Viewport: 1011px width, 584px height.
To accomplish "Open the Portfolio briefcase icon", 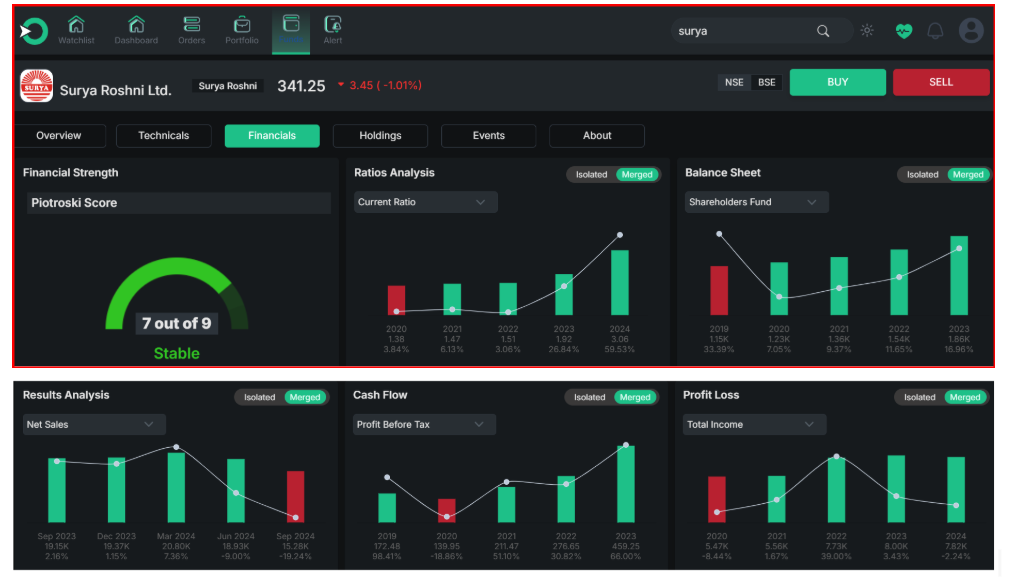I will 242,25.
